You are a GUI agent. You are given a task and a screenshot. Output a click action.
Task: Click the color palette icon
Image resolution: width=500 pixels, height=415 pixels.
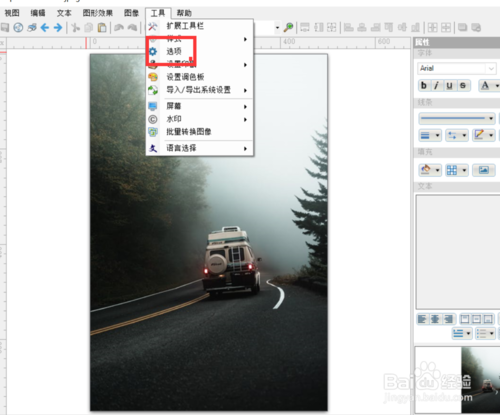click(153, 77)
